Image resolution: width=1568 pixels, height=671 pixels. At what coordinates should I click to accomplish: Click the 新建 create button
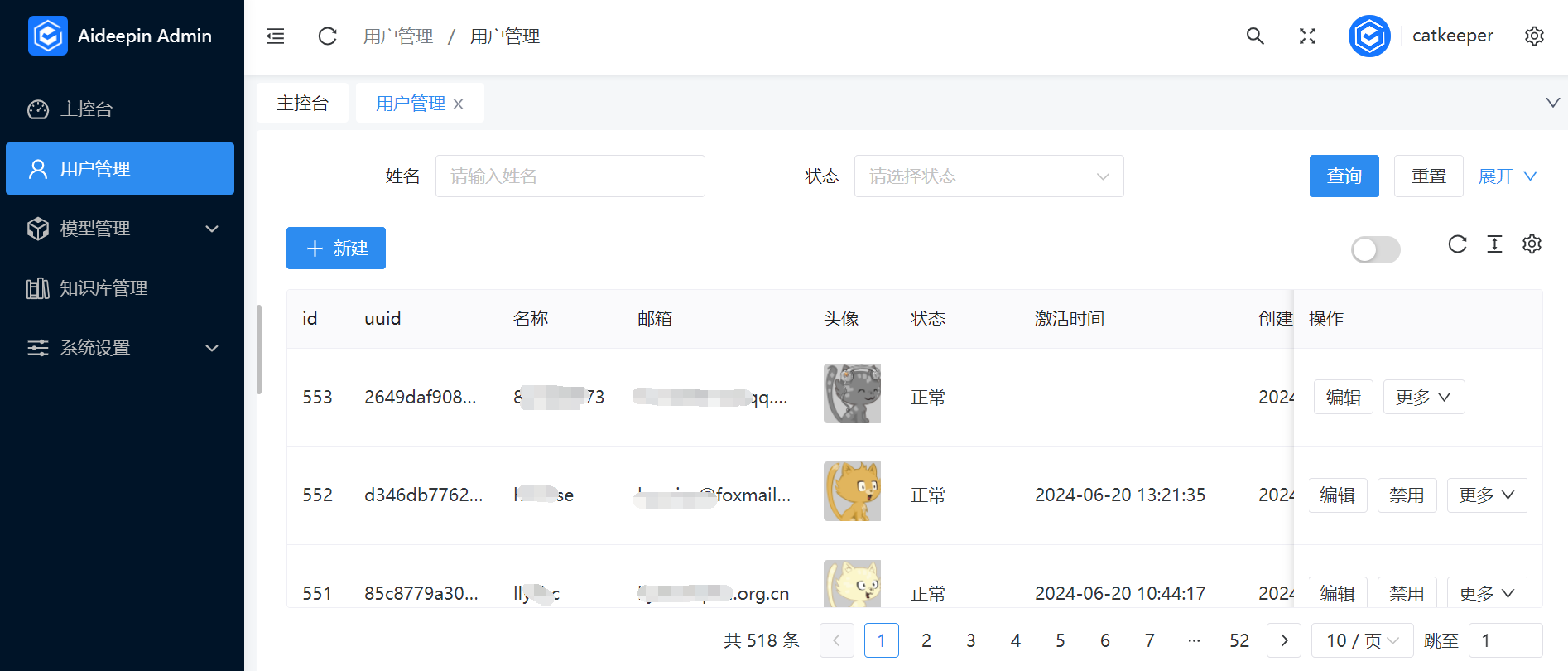[336, 249]
